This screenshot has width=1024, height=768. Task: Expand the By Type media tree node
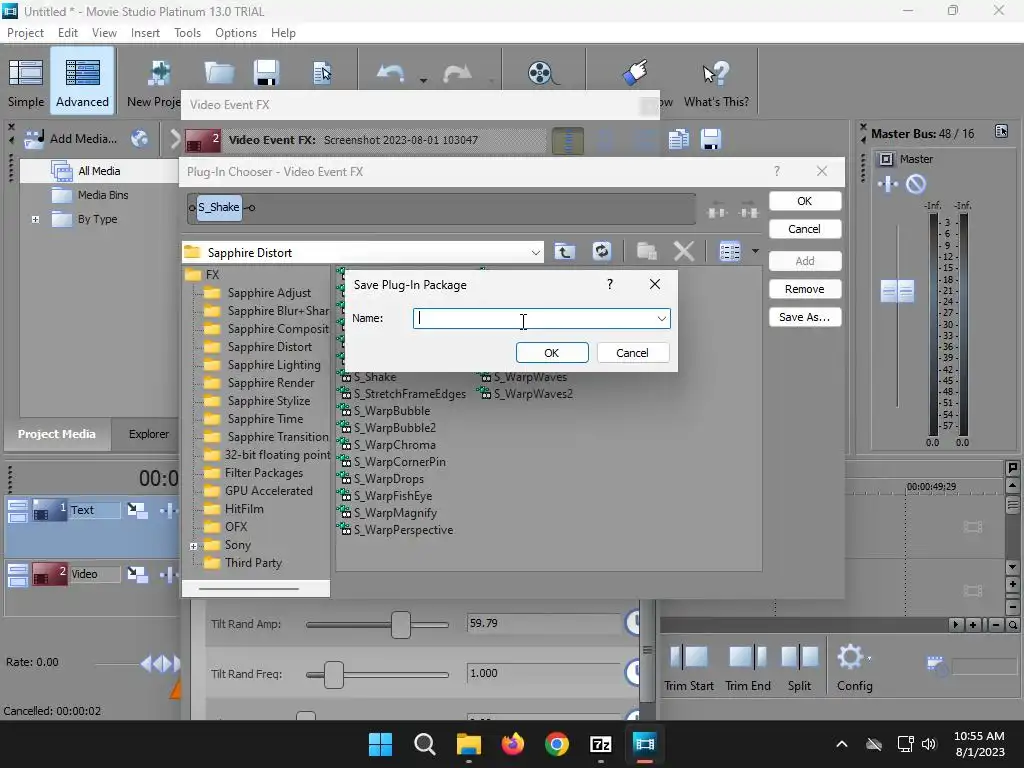coord(35,219)
